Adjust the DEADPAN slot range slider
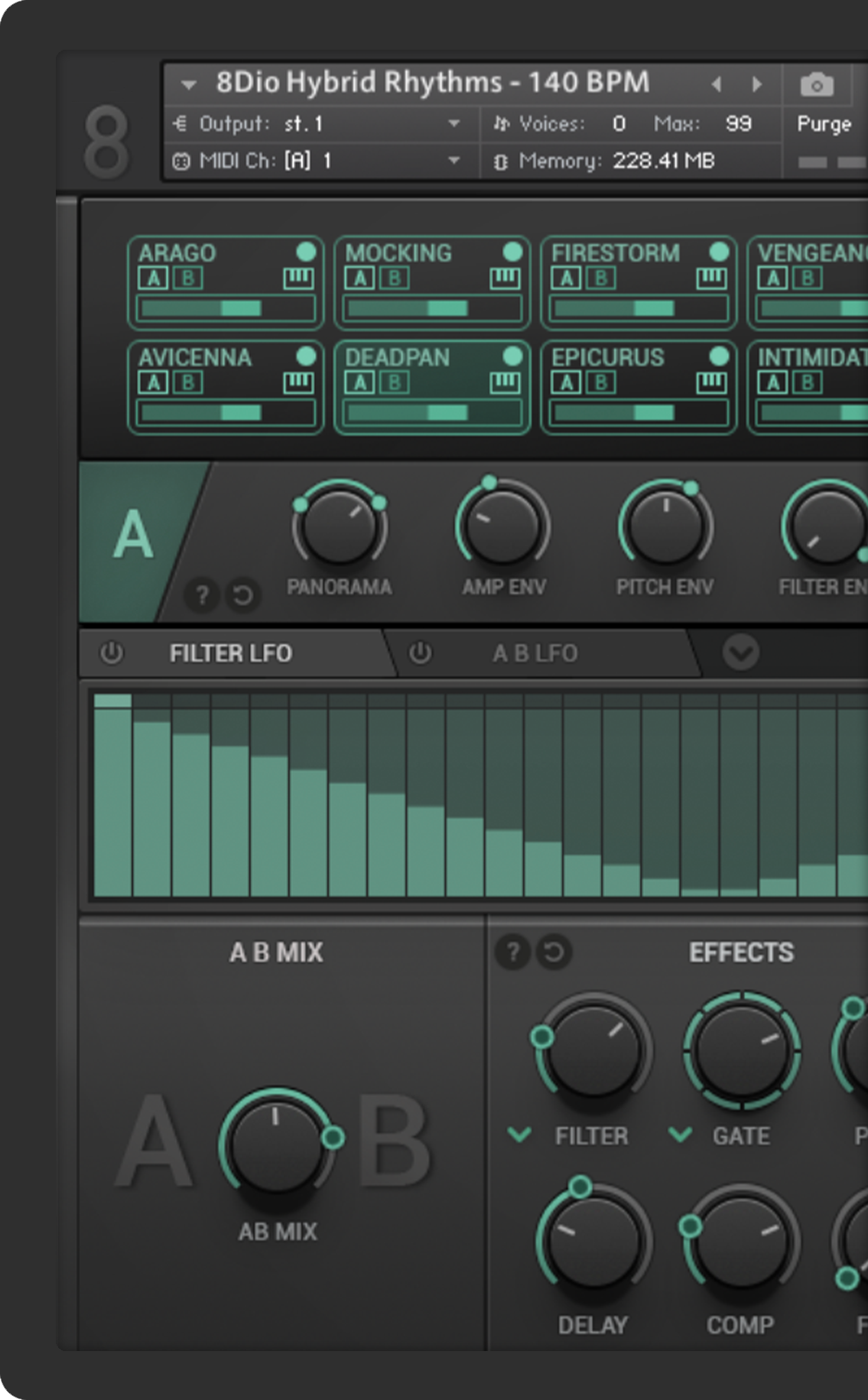 pyautogui.click(x=432, y=412)
